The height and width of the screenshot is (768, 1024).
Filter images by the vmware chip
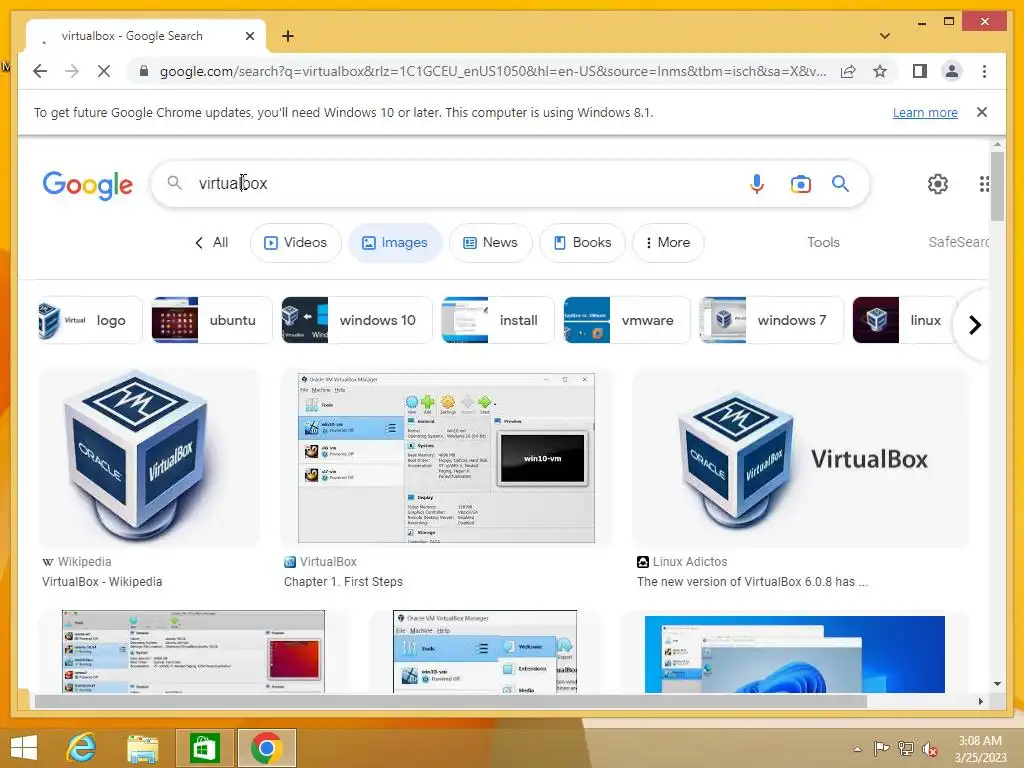[x=626, y=320]
